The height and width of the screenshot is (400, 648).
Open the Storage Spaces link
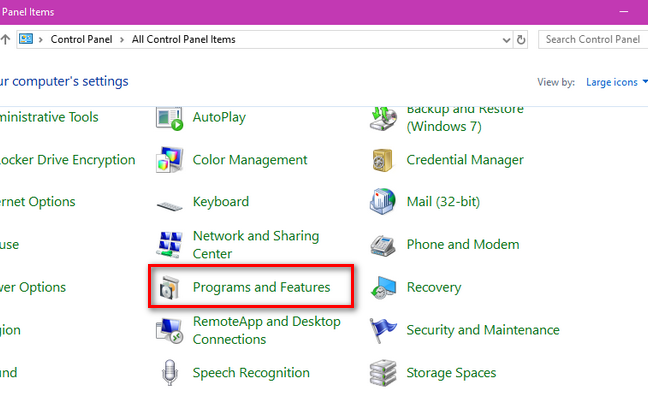coord(451,373)
